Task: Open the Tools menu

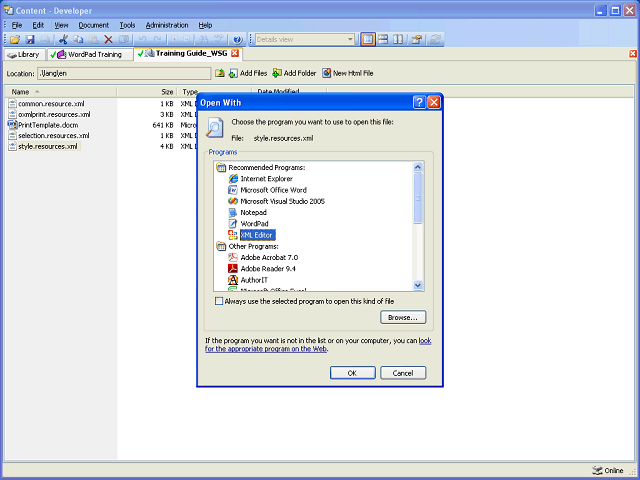Action: point(127,25)
